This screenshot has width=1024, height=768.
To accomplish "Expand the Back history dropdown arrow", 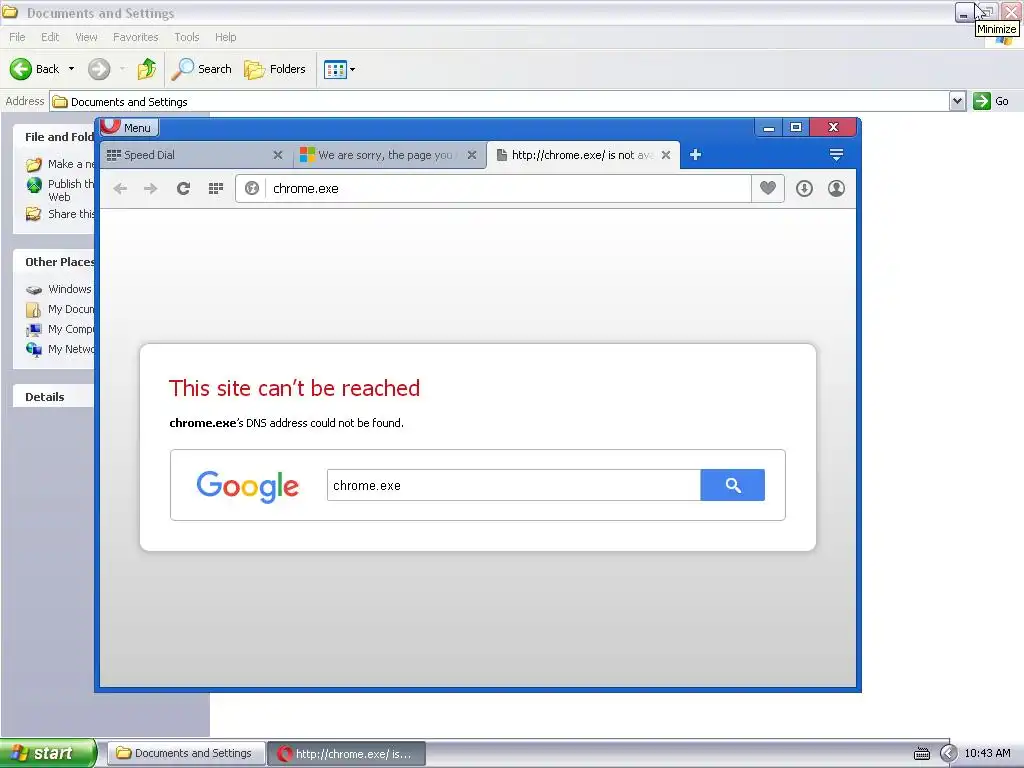I will pyautogui.click(x=71, y=69).
